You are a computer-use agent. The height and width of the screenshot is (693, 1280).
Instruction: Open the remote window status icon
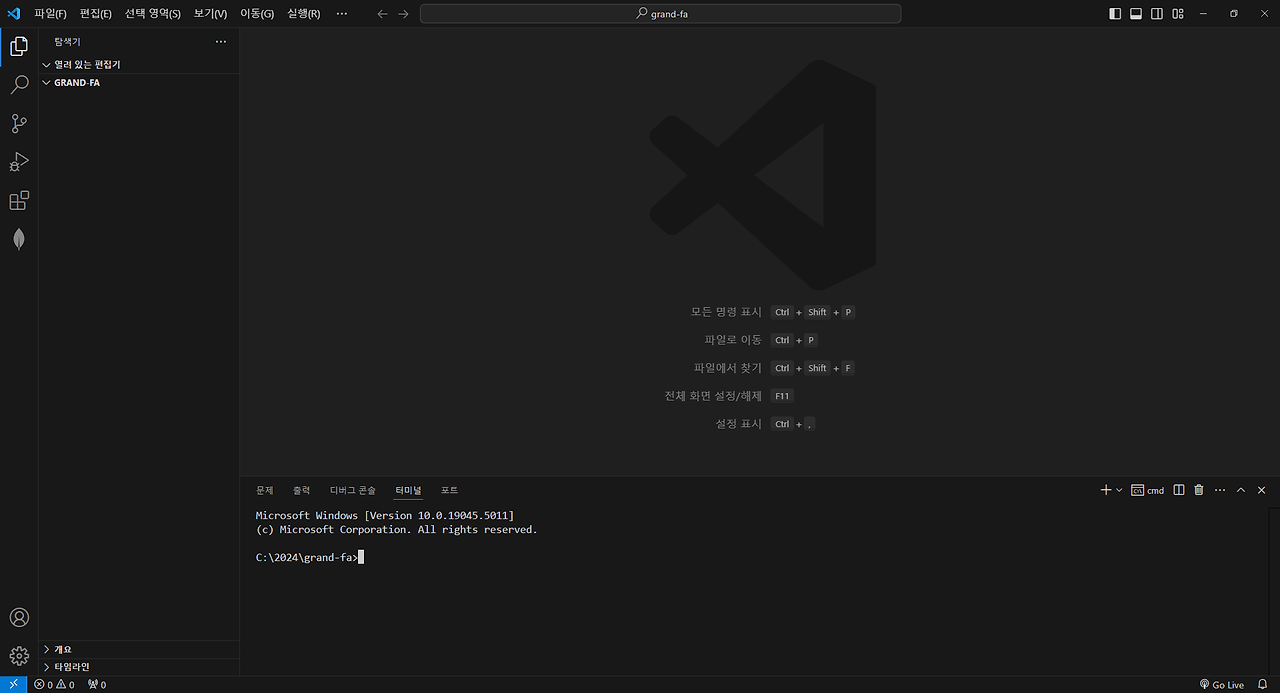pos(14,685)
